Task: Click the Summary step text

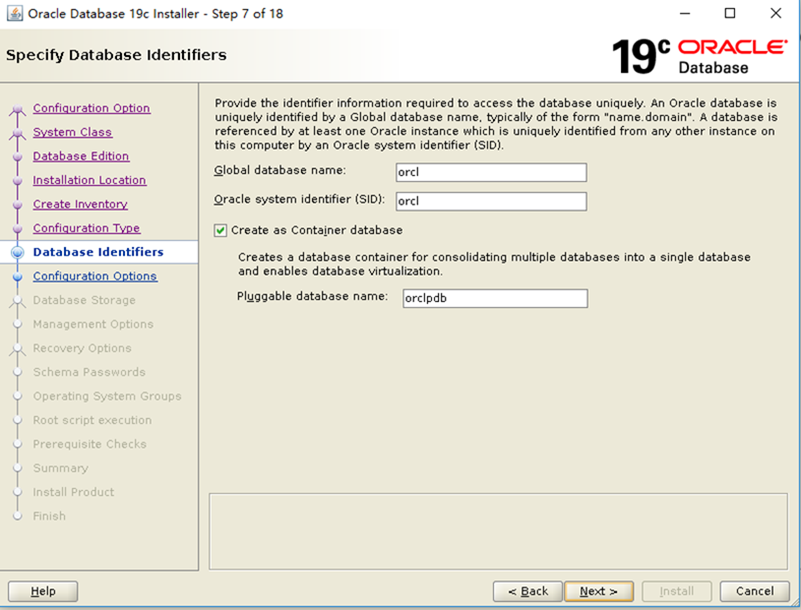Action: [x=61, y=468]
